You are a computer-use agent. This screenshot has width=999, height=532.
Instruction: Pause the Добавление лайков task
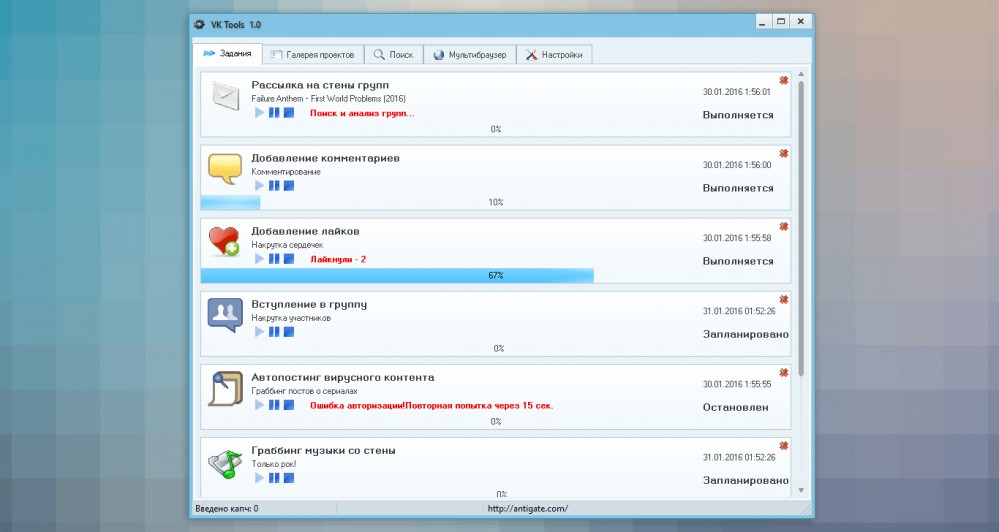pos(274,259)
